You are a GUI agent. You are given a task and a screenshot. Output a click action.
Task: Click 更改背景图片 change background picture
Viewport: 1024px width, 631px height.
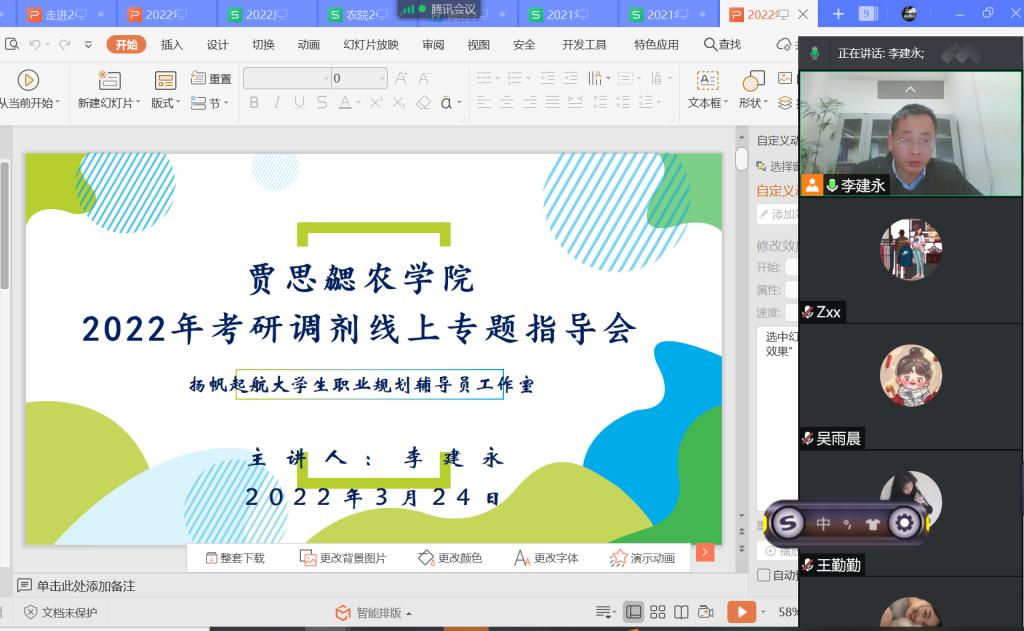[x=343, y=558]
